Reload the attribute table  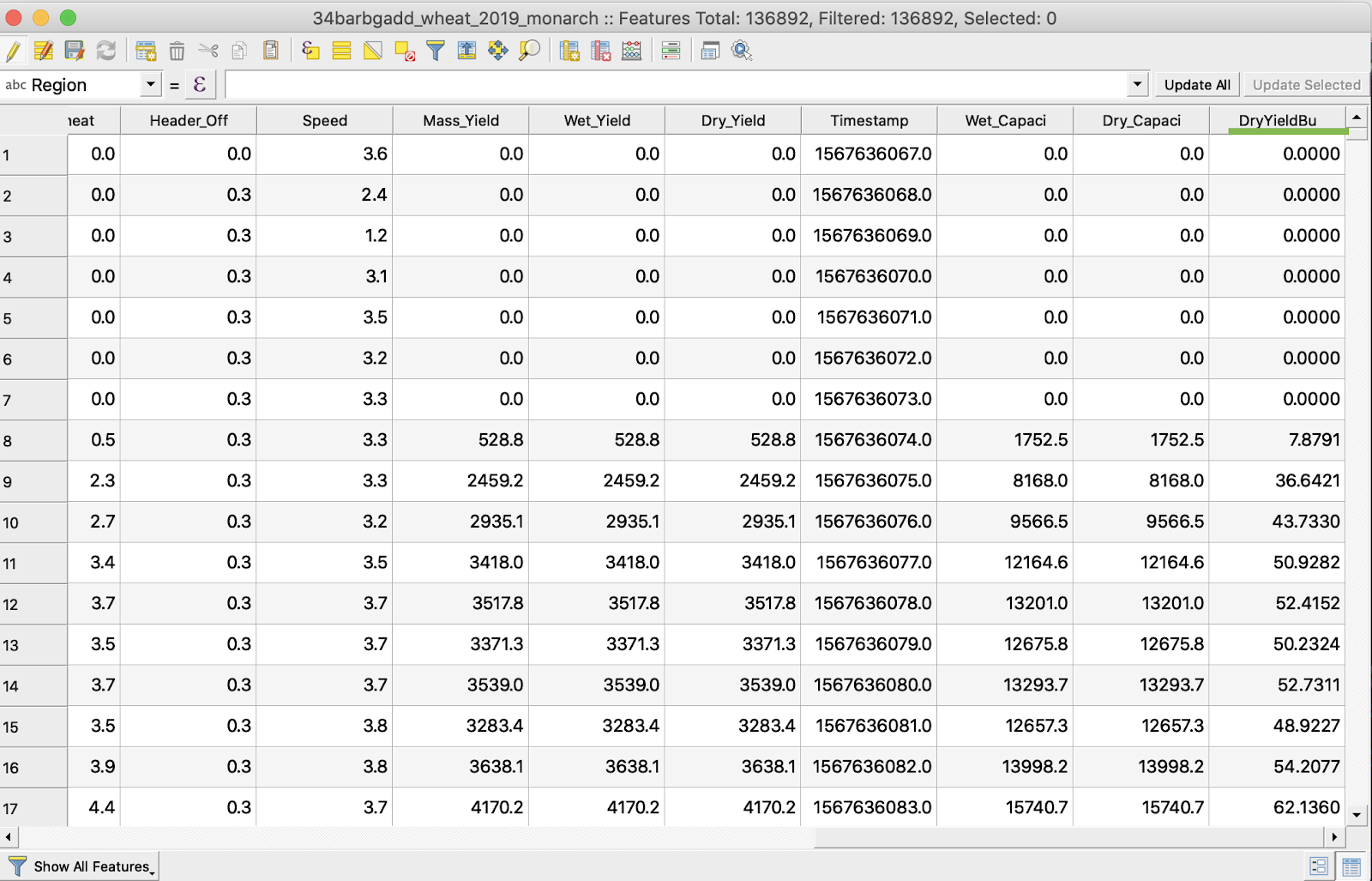pyautogui.click(x=105, y=51)
